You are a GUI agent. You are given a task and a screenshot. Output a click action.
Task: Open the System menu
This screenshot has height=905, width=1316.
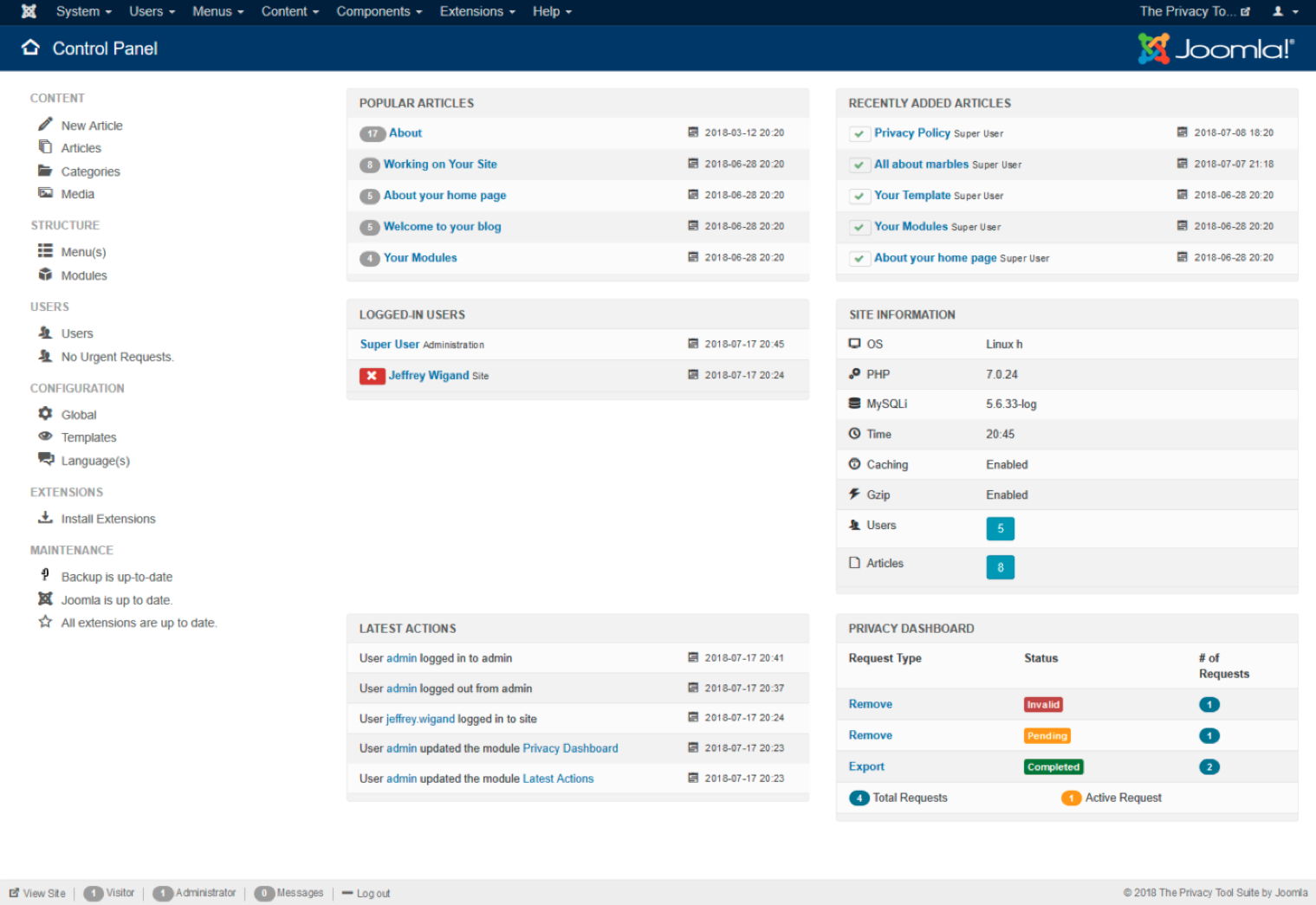[x=83, y=11]
